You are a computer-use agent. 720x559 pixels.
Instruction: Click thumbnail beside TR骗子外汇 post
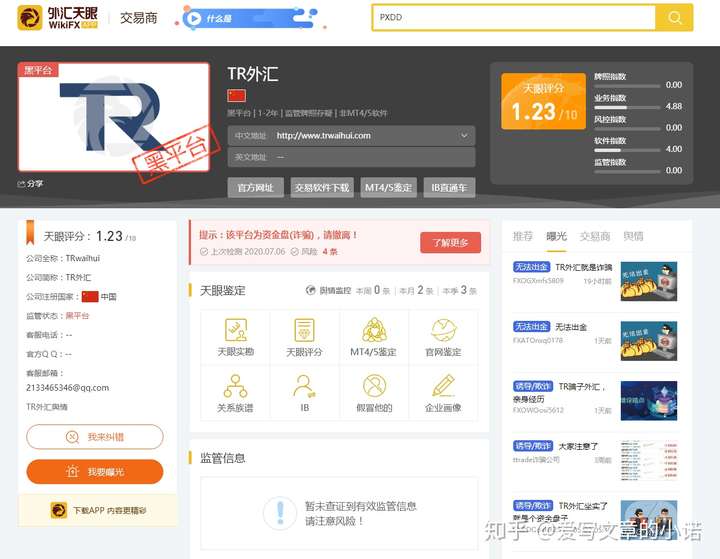click(x=649, y=401)
